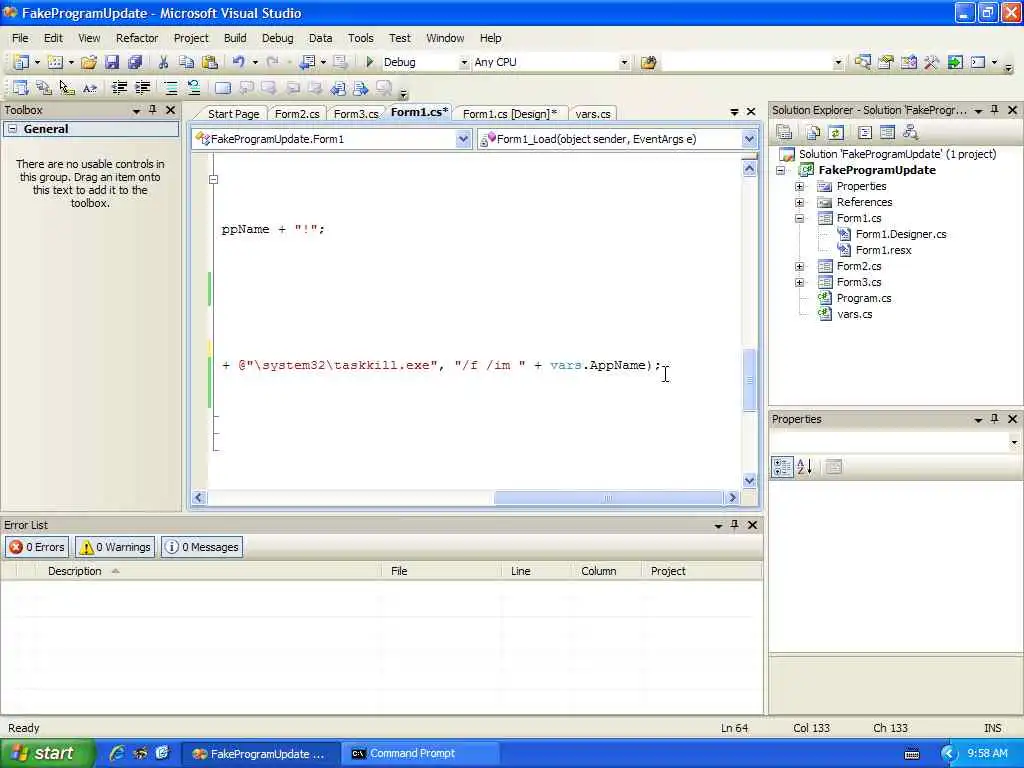Viewport: 1024px width, 768px height.
Task: Switch to Form1.cs [Design] tab
Action: point(510,114)
